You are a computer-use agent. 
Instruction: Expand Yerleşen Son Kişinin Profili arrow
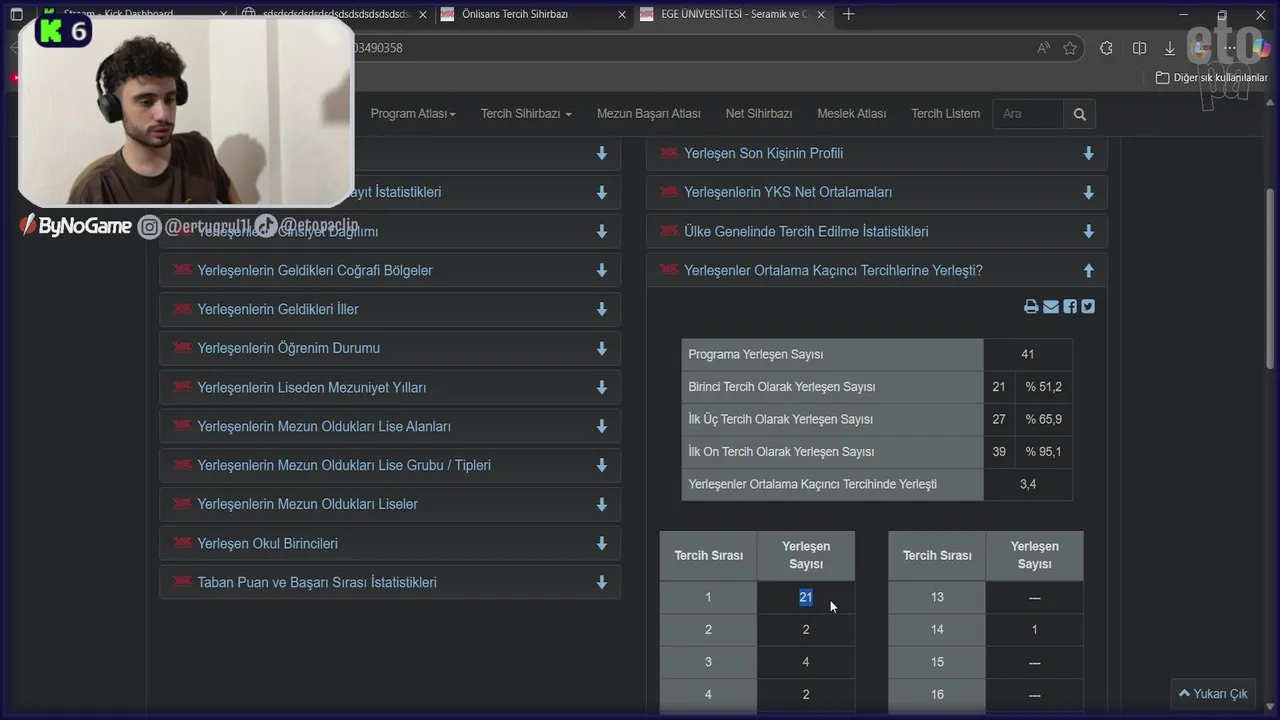[1088, 154]
